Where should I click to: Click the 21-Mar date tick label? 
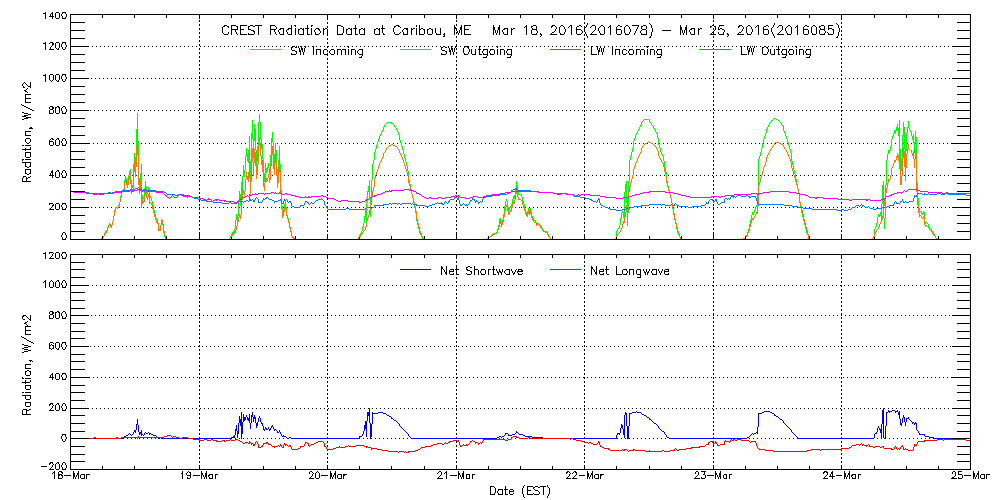click(x=456, y=477)
